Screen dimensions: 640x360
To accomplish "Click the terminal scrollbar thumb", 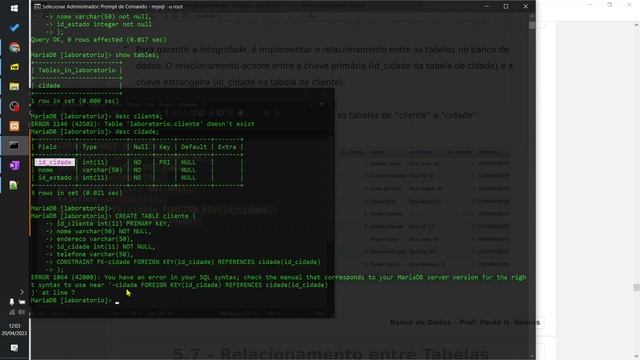I will click(532, 25).
